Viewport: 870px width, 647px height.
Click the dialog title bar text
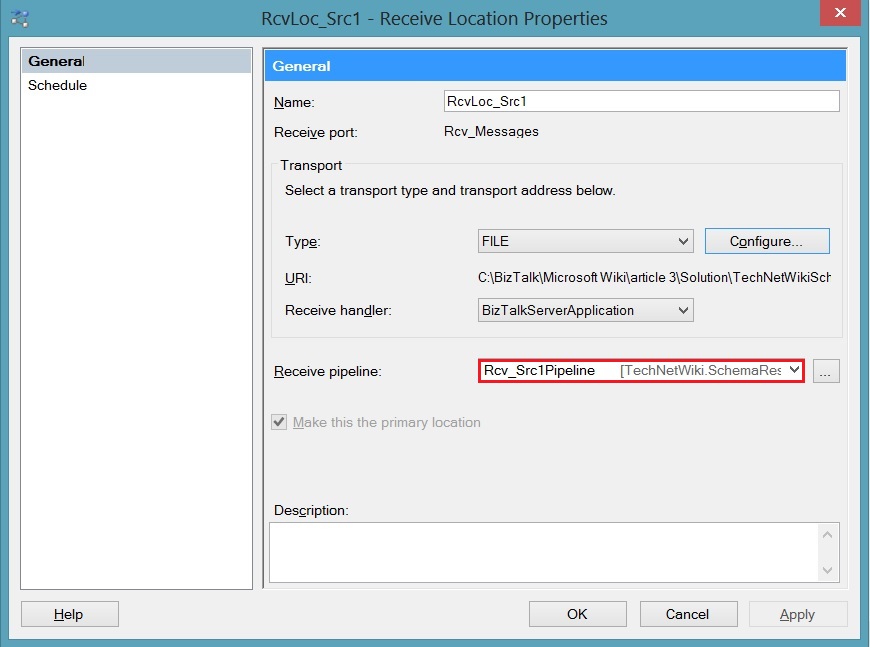434,19
